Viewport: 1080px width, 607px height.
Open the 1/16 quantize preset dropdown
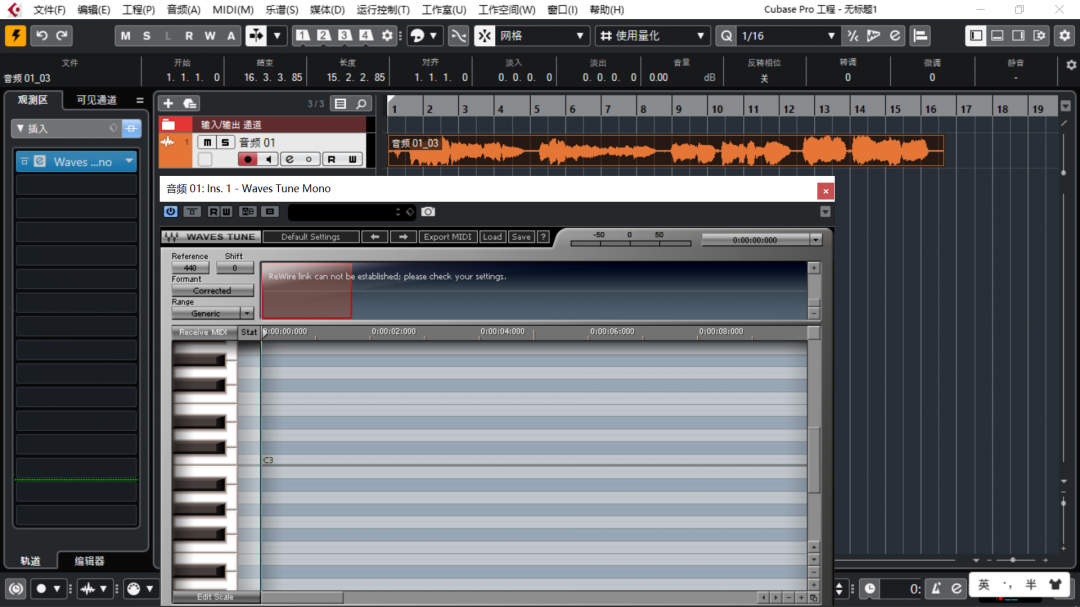click(788, 36)
